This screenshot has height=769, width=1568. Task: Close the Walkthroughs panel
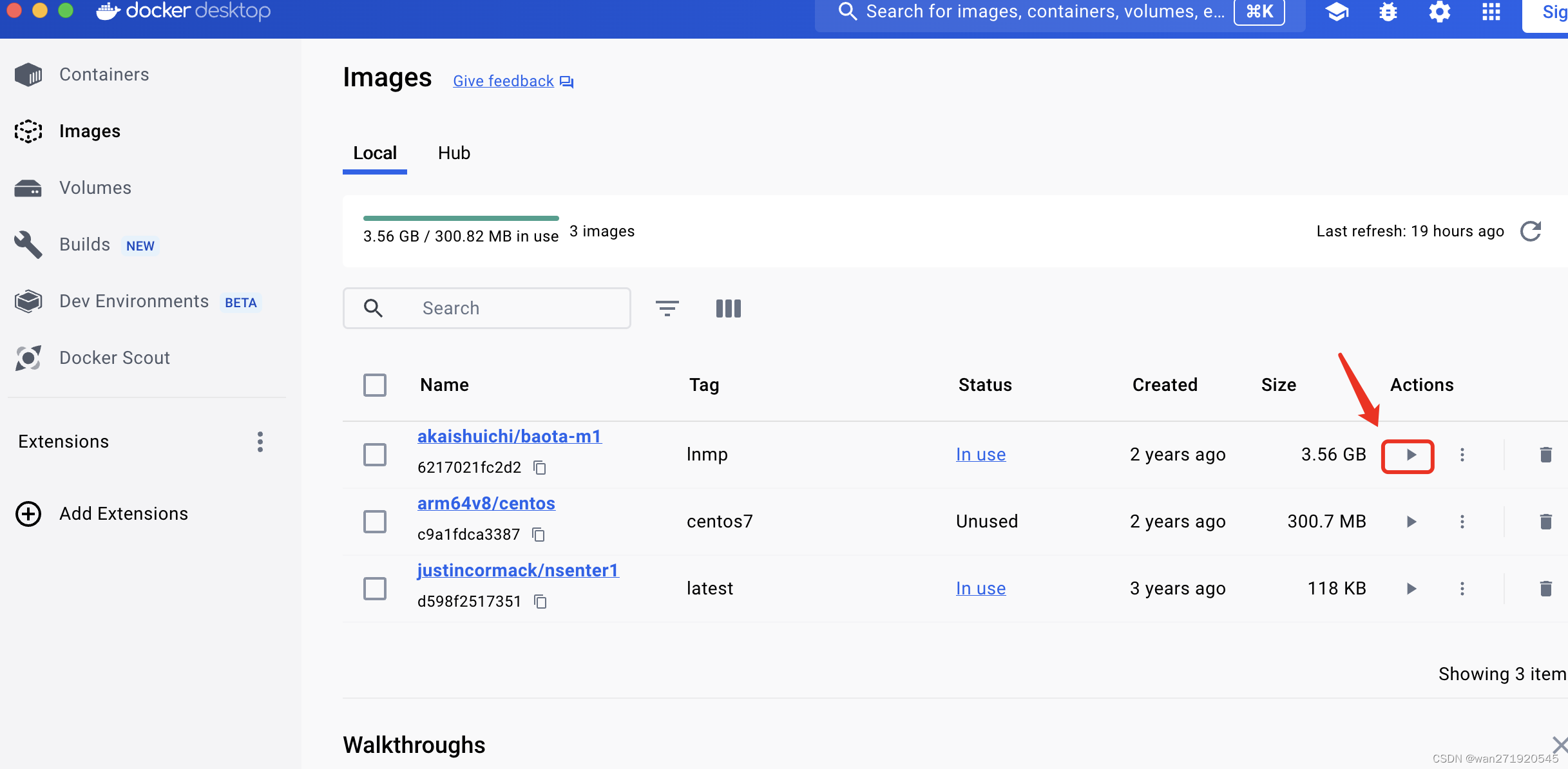click(x=1559, y=745)
